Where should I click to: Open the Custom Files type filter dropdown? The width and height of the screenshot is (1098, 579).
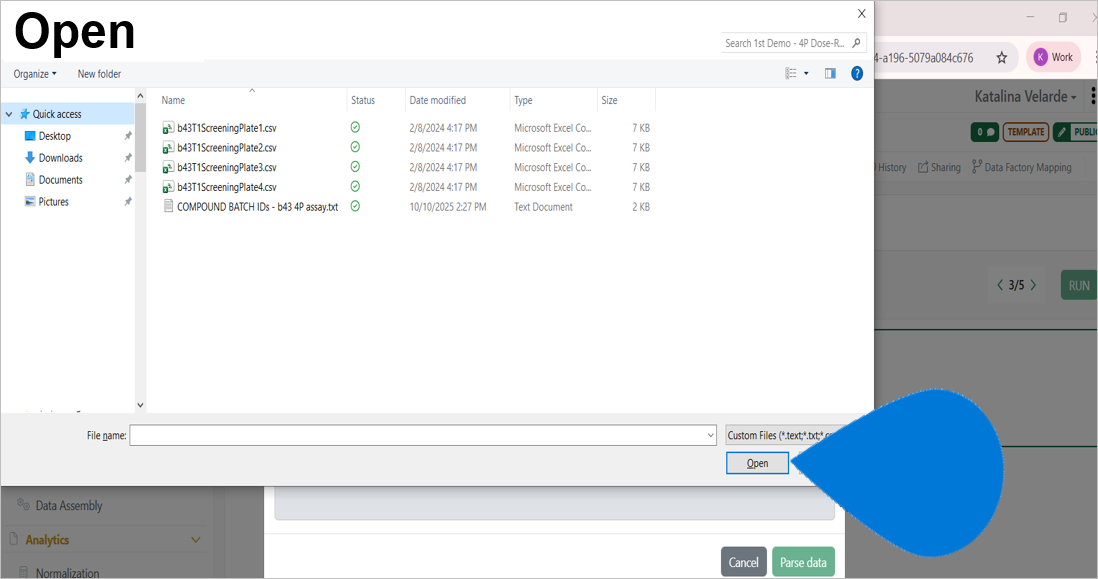pos(781,435)
